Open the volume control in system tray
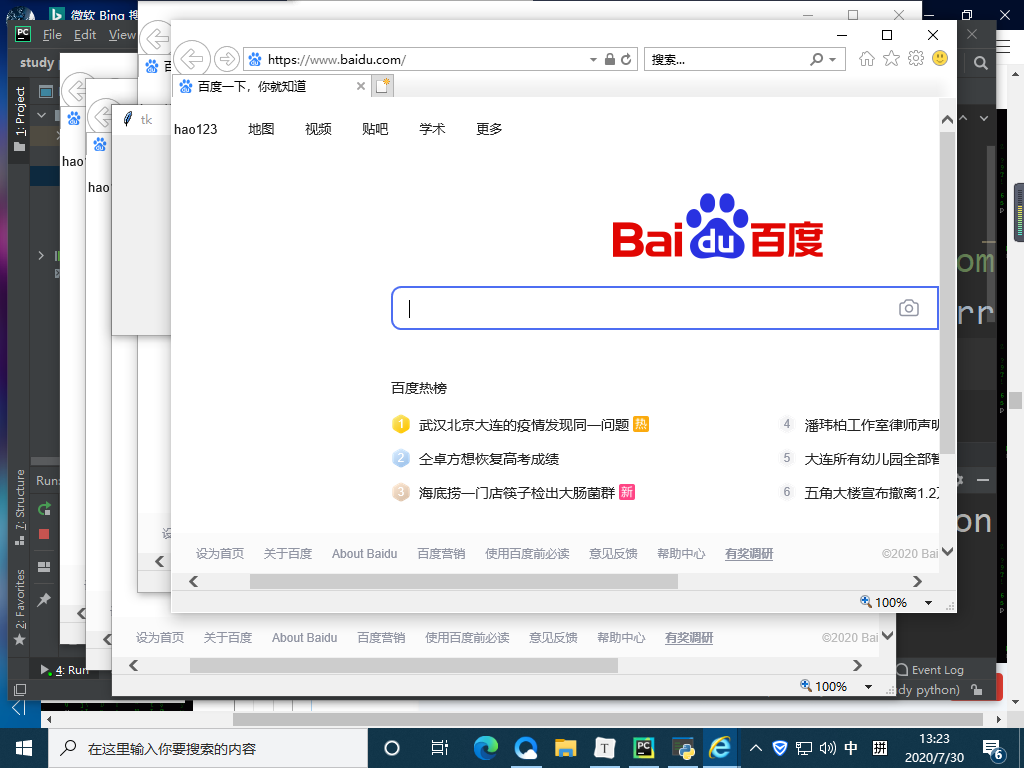 827,748
